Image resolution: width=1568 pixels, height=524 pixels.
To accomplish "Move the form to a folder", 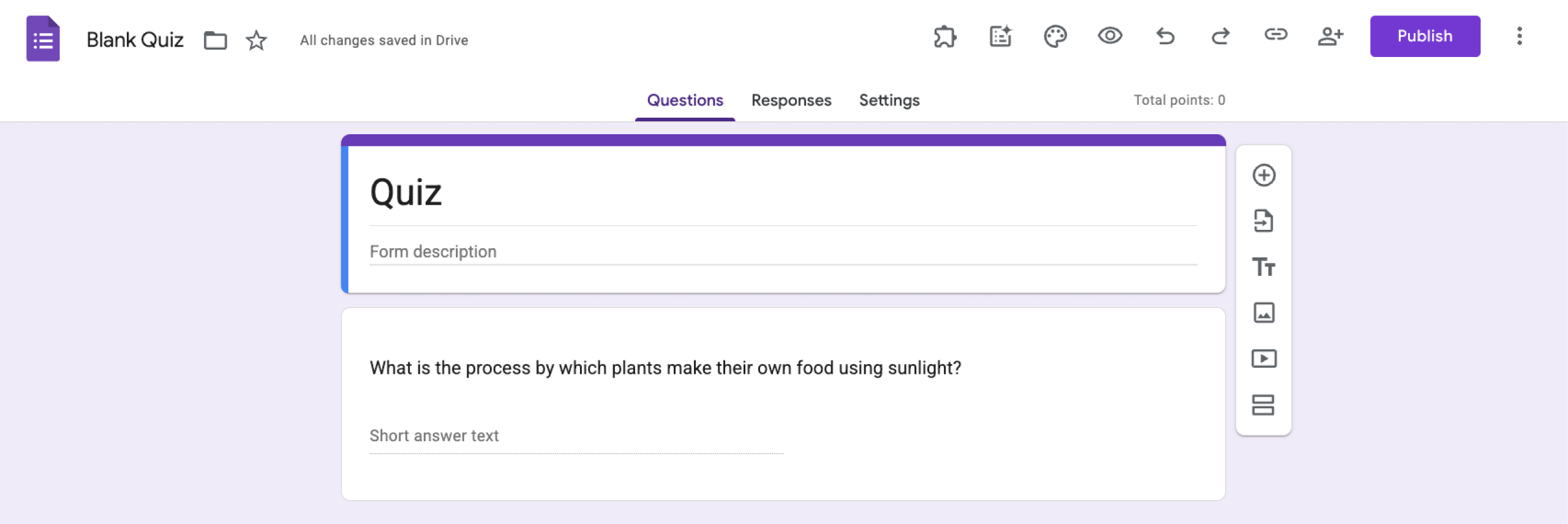I will pos(214,40).
